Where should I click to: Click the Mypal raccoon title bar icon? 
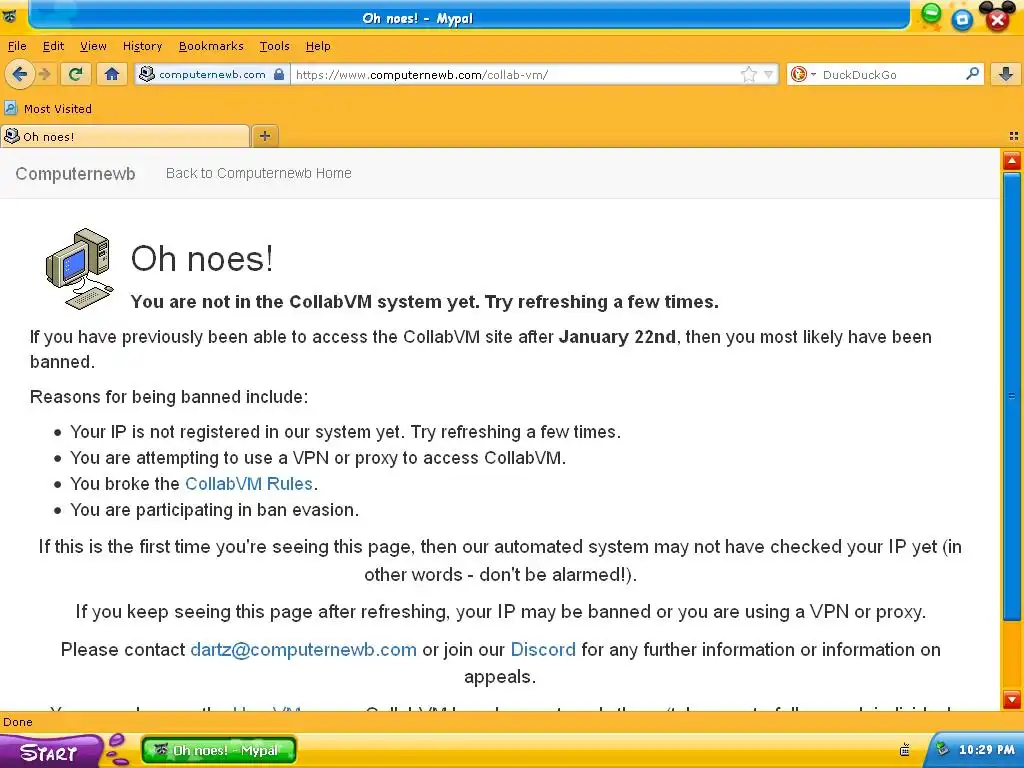pyautogui.click(x=10, y=16)
